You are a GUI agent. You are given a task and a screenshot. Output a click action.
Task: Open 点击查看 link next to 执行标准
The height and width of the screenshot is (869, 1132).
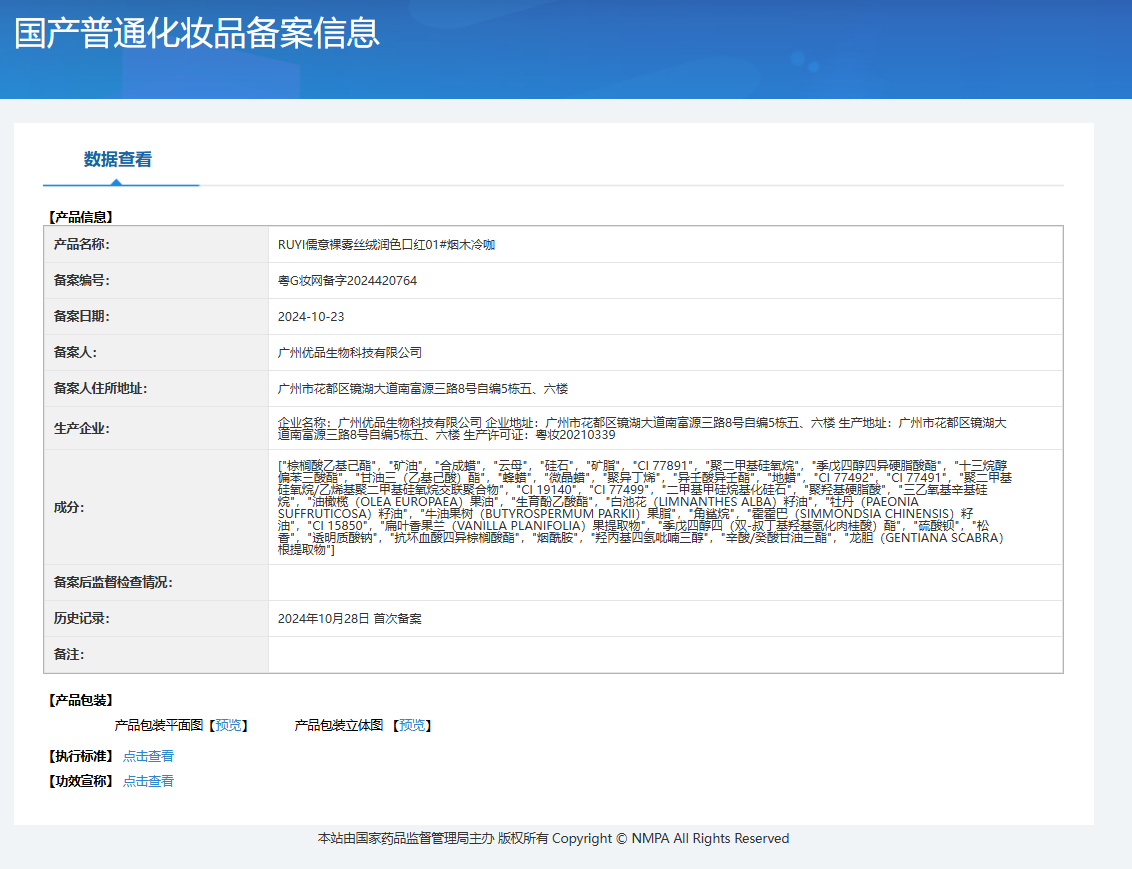coord(148,756)
